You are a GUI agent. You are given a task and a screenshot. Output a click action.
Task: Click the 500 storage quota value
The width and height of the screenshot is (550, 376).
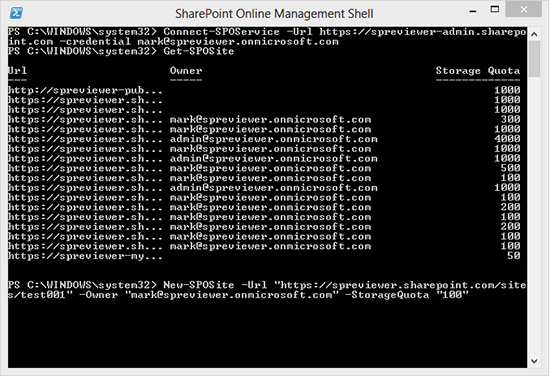click(x=510, y=168)
